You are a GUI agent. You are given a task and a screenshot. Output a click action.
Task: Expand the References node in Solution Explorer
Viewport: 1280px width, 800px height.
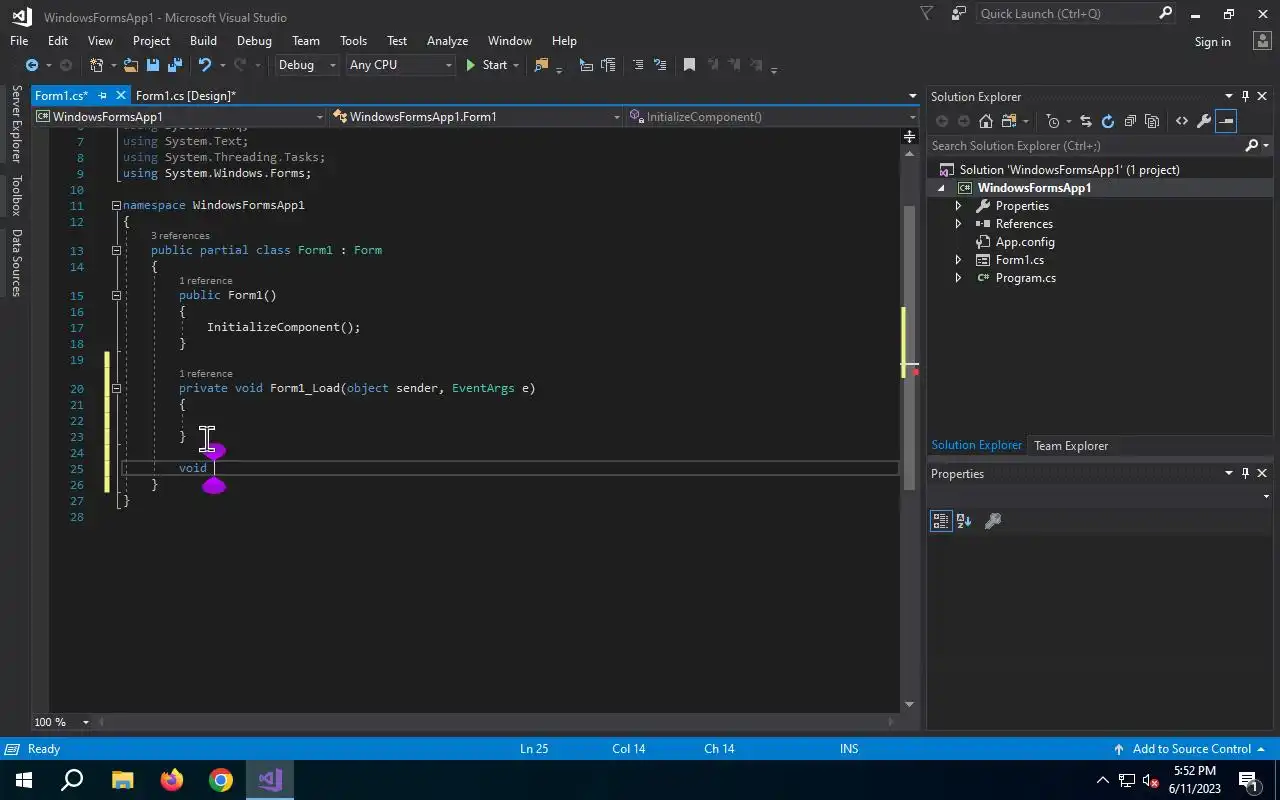(x=958, y=224)
